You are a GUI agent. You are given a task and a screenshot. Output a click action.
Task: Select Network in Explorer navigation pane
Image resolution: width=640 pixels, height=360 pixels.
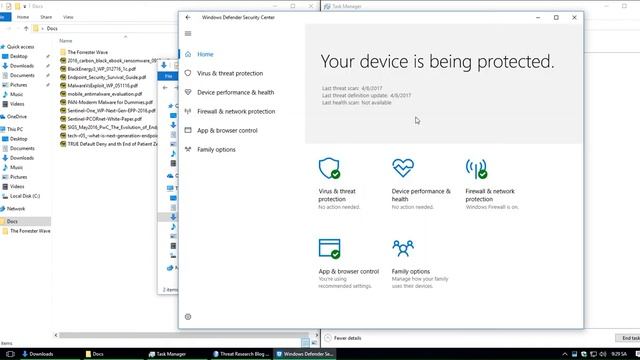16,209
